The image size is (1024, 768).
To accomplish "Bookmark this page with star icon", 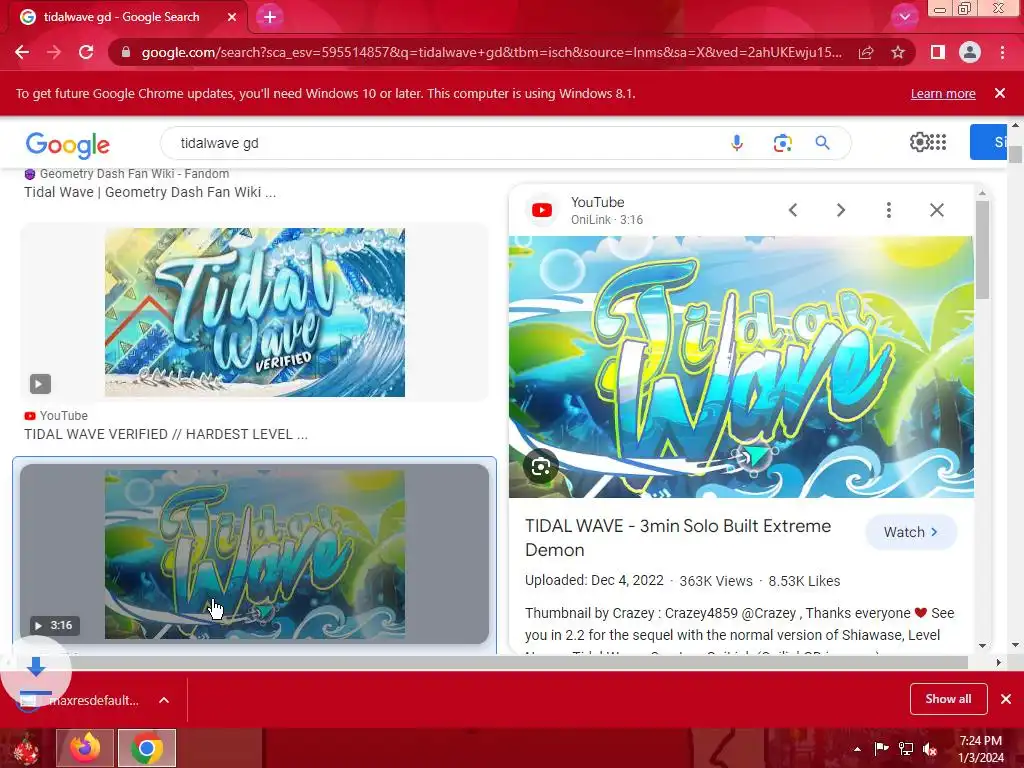I will (898, 52).
